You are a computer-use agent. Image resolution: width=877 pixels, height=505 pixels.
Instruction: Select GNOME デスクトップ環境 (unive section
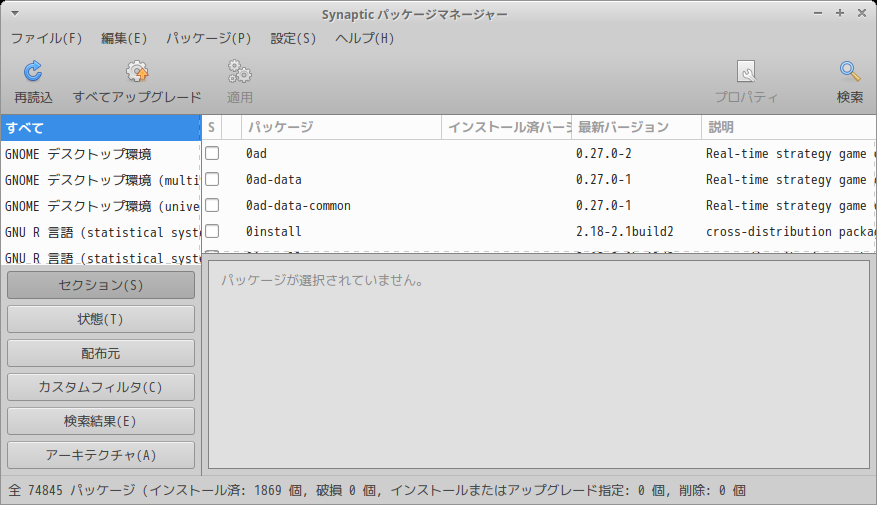pos(101,206)
